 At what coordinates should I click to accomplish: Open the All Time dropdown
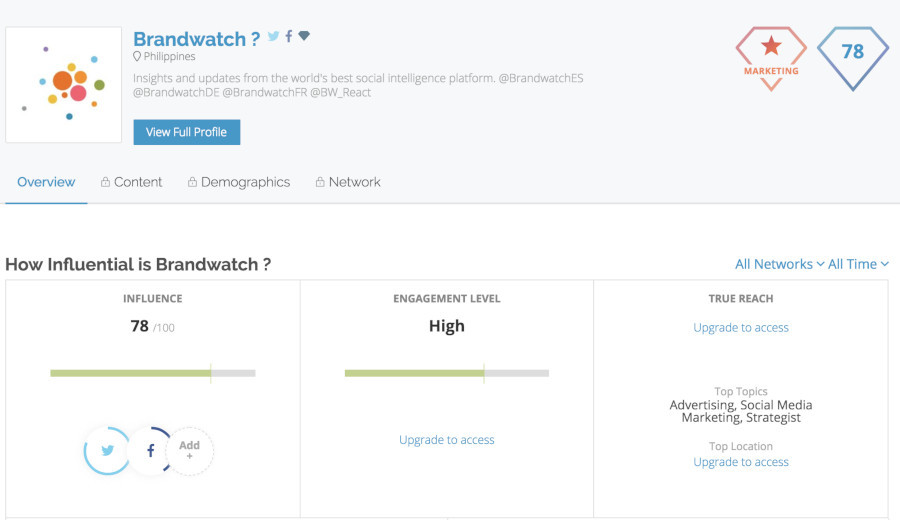pos(858,264)
